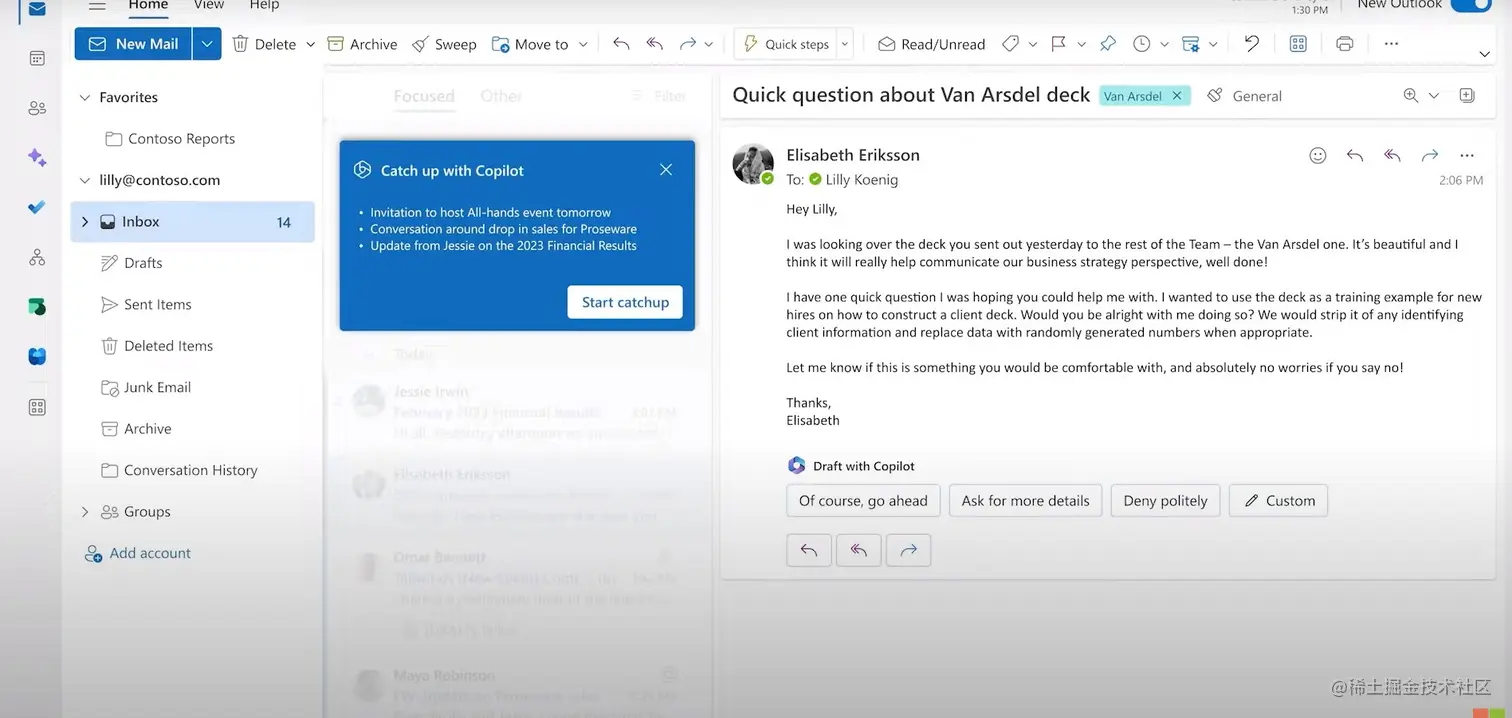This screenshot has height=718, width=1512.
Task: Click the Sweep ribbon button
Action: click(x=444, y=44)
